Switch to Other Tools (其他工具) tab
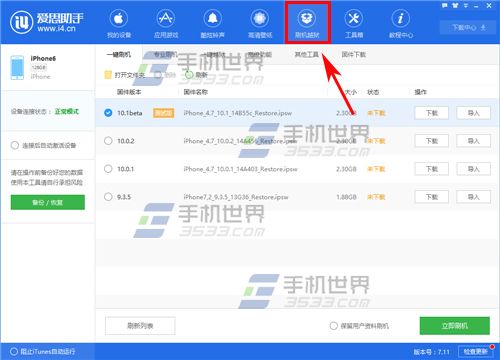Viewport: 500px width, 360px height. [306, 54]
